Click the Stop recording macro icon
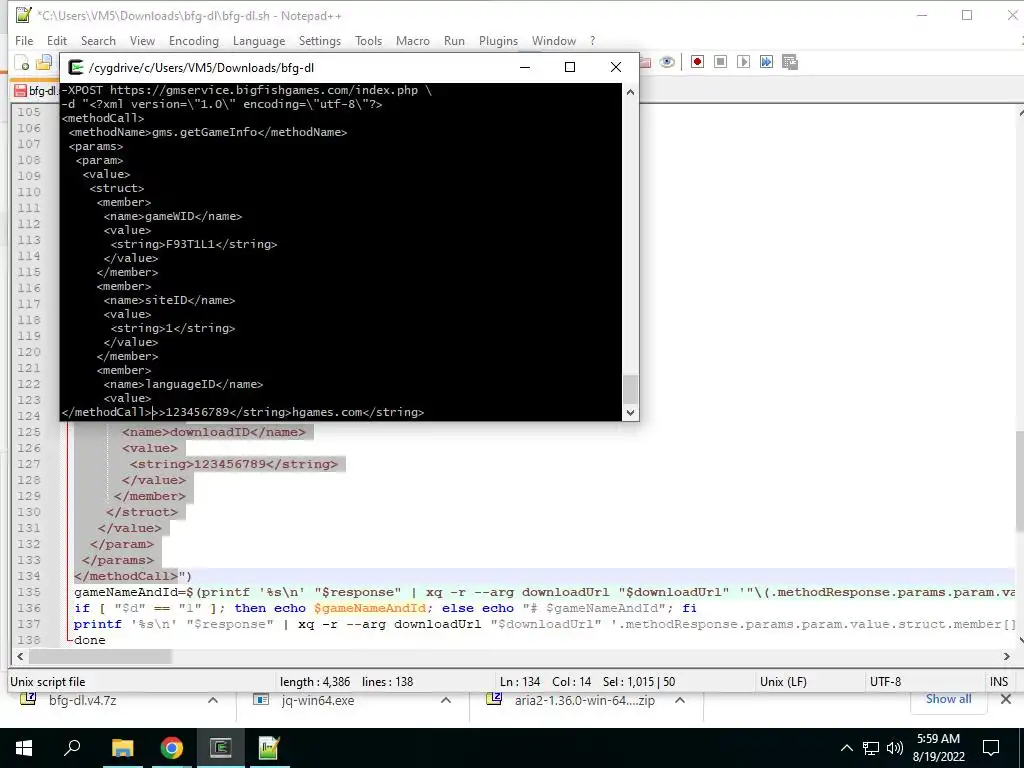The height and width of the screenshot is (768, 1024). coord(720,62)
